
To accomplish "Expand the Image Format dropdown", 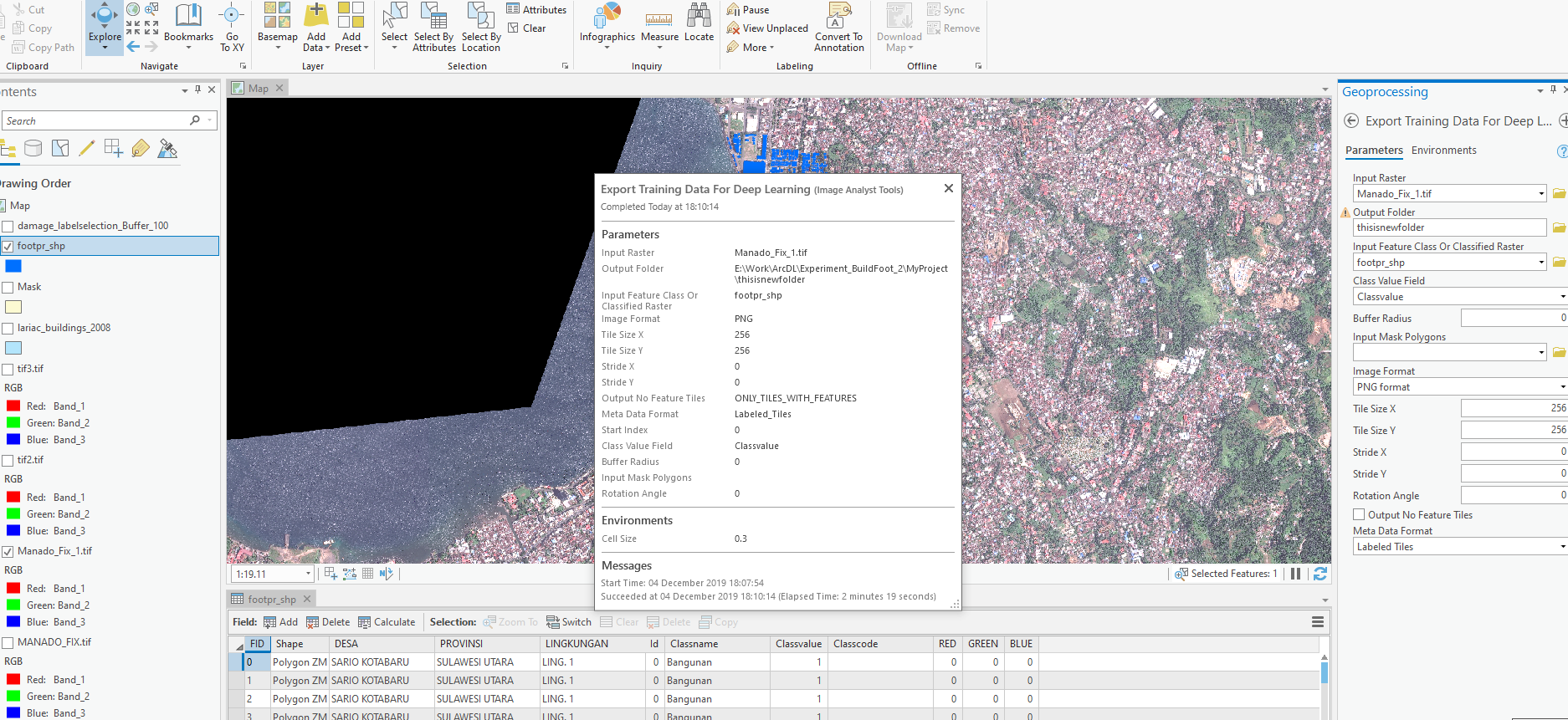I will click(1561, 387).
